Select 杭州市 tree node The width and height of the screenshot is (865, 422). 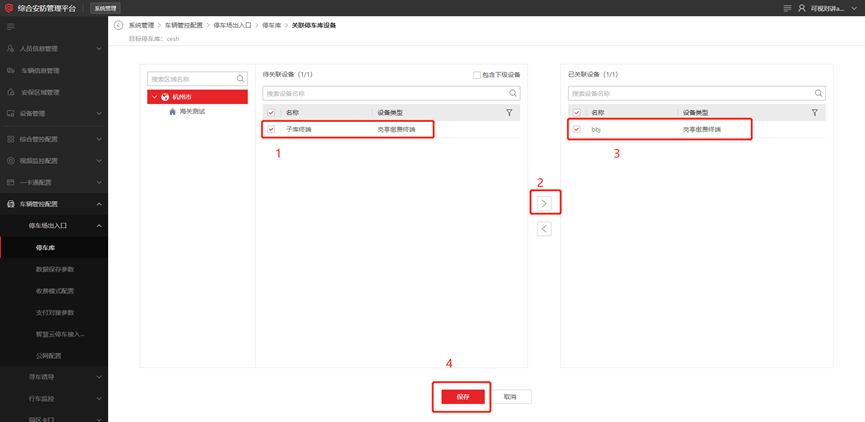click(197, 97)
